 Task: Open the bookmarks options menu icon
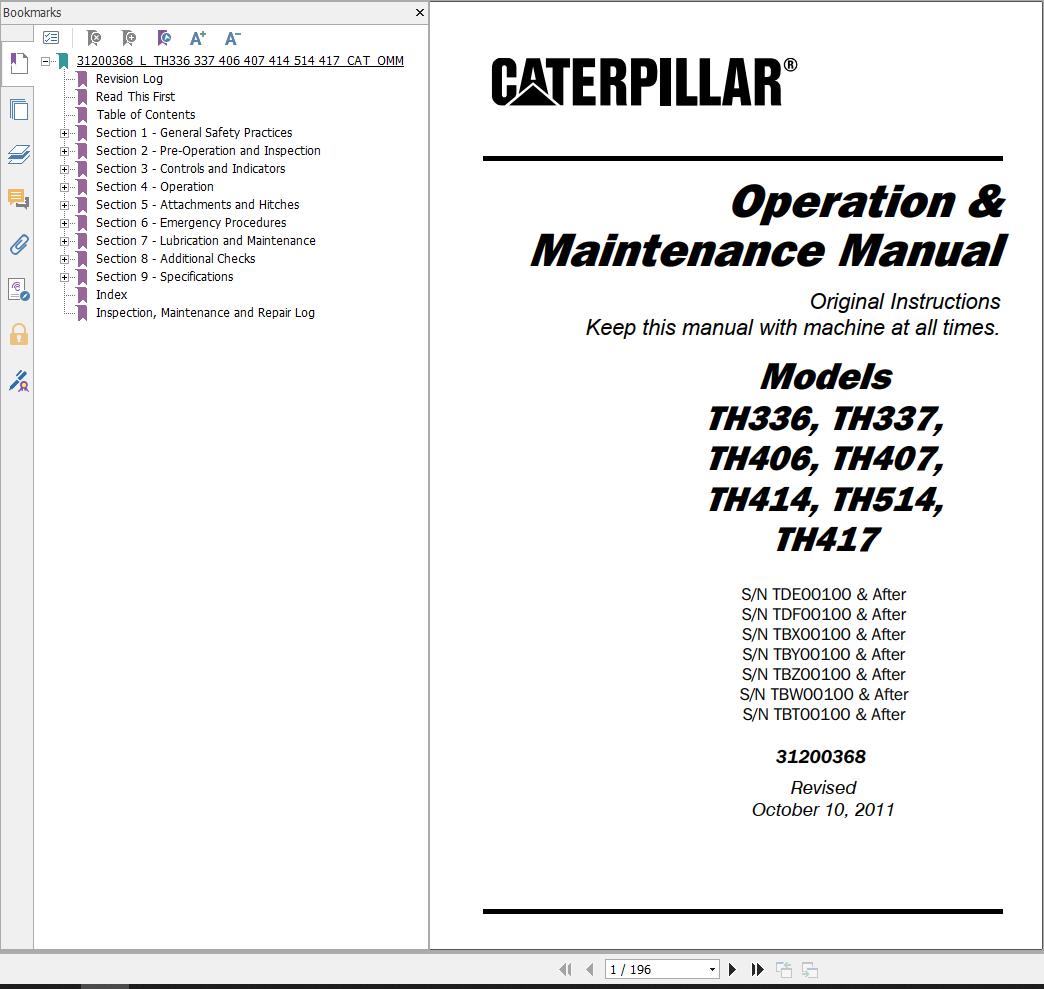click(51, 38)
